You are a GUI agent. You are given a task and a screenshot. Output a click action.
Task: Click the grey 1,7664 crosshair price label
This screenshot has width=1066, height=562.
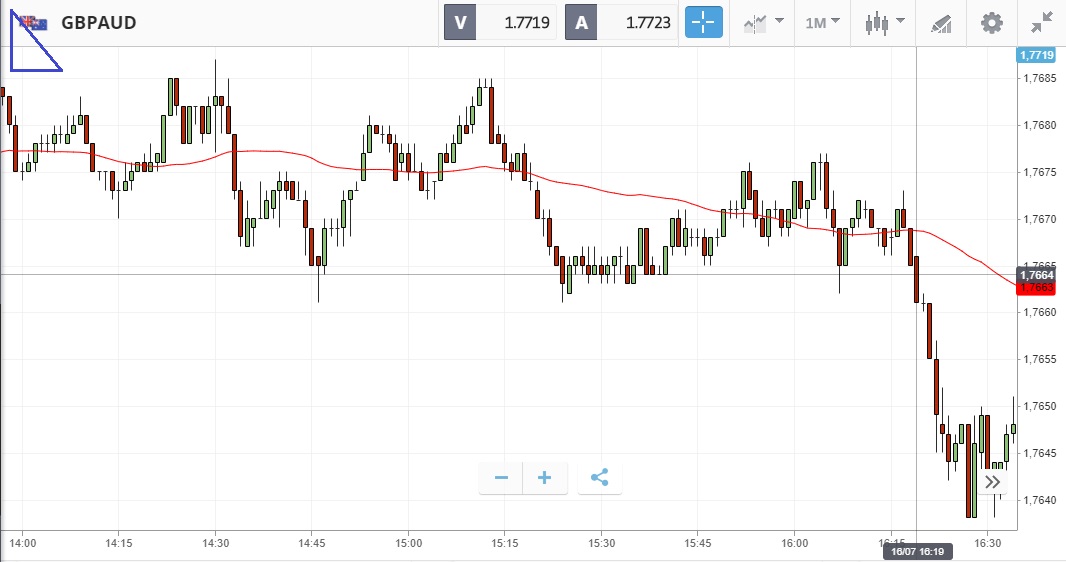(1038, 274)
